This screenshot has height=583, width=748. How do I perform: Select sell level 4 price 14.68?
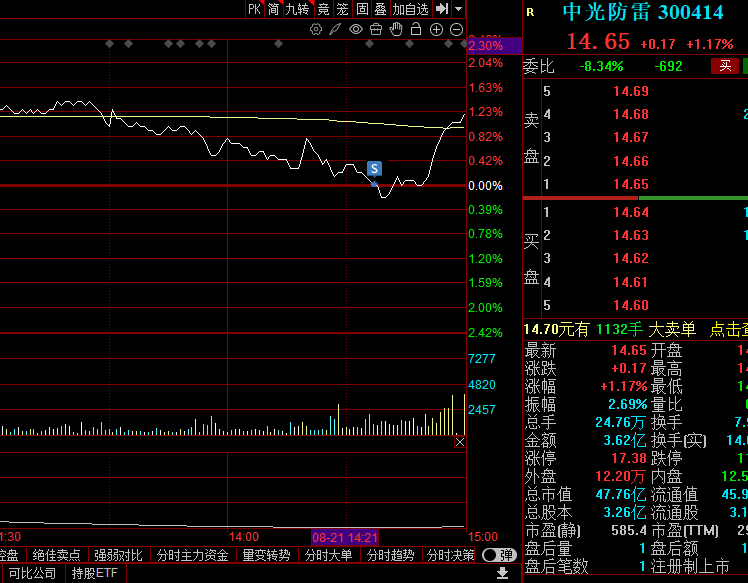pos(631,115)
